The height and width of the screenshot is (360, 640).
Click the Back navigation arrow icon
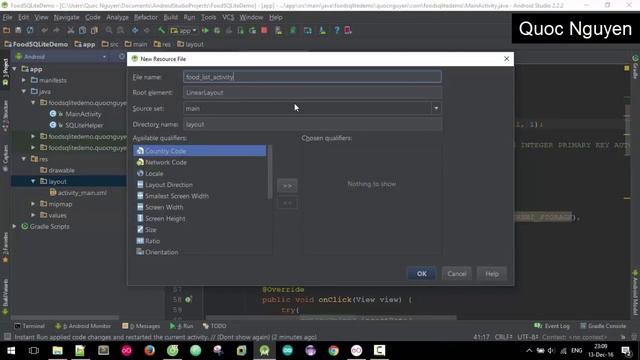[135, 30]
